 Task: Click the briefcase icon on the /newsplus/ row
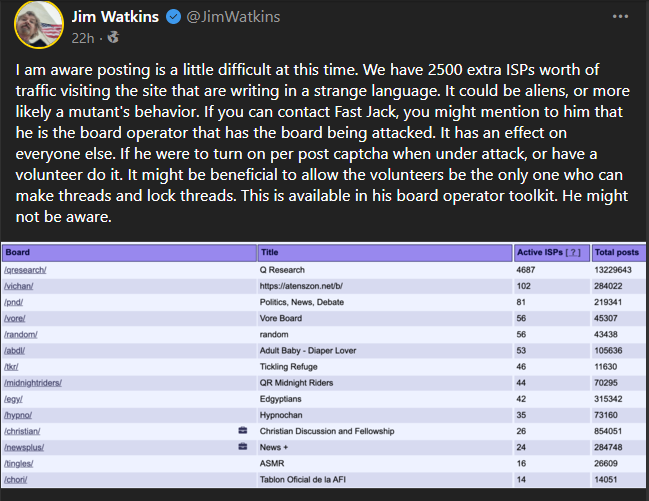point(243,447)
